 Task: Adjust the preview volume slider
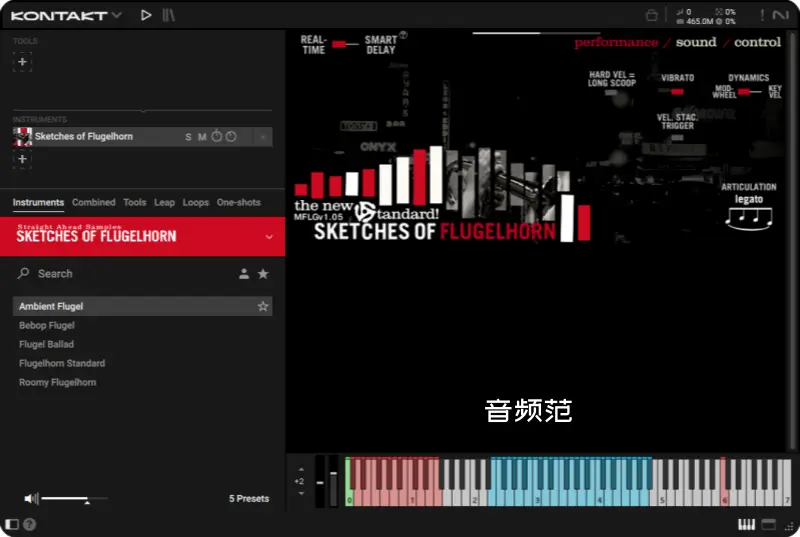(74, 498)
